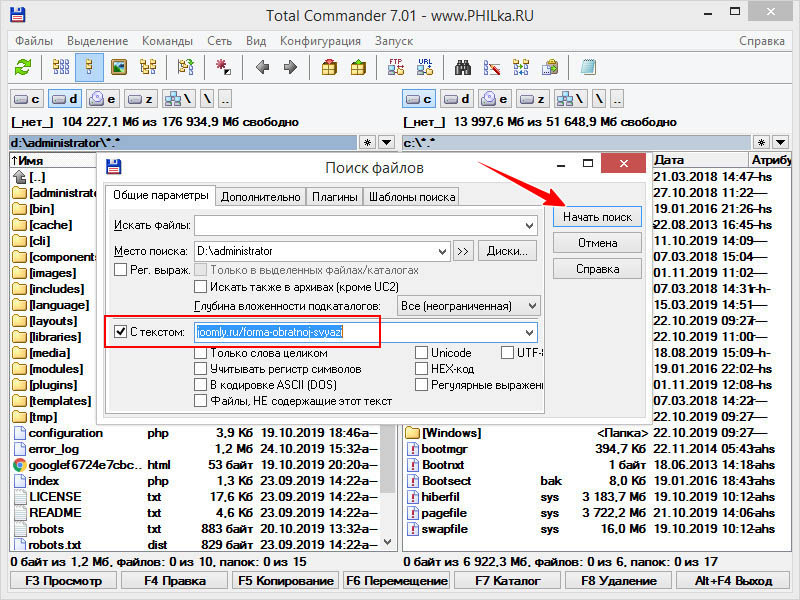Open the Выделение menu

pos(97,41)
